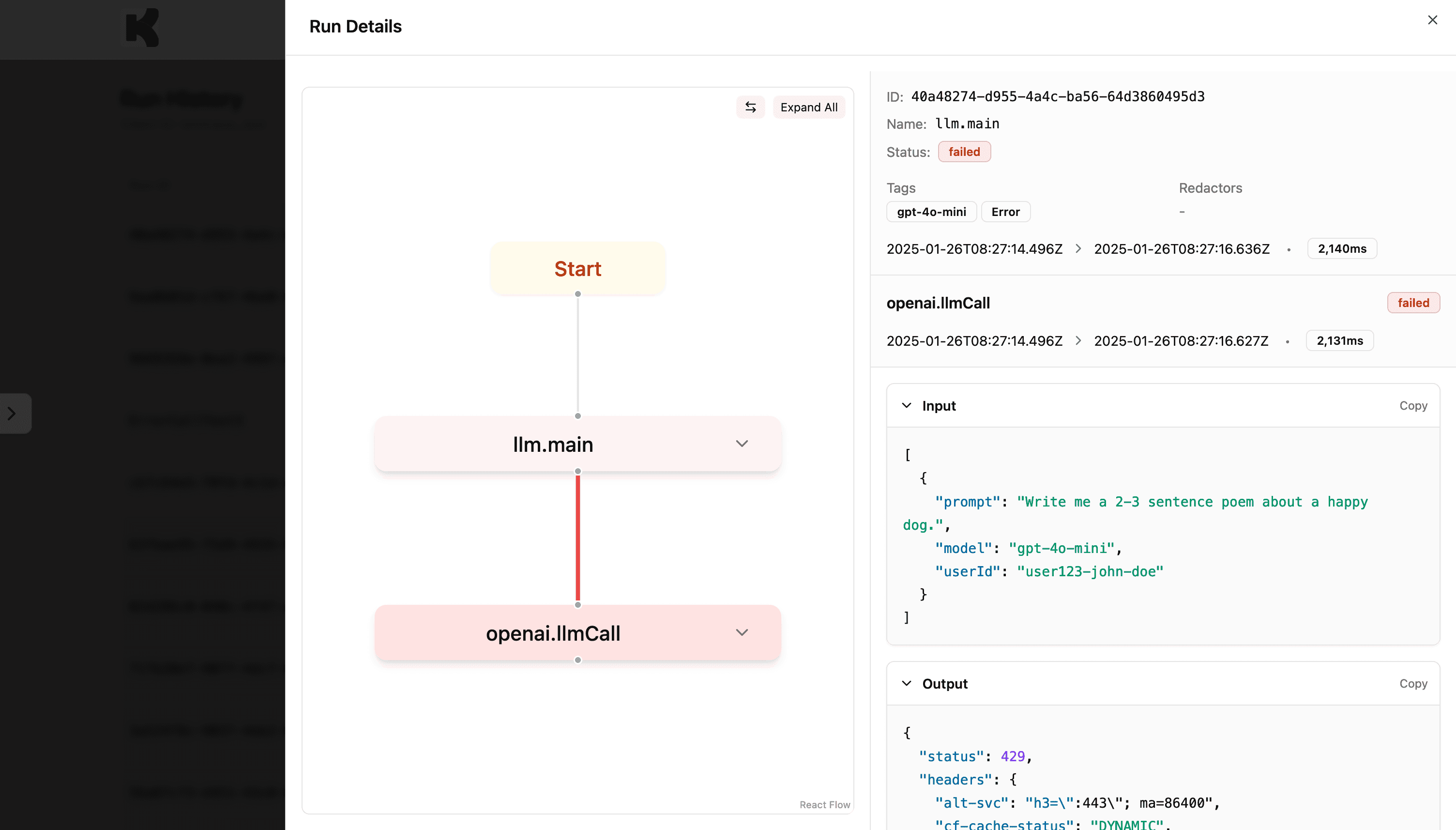Expand the openai.llmCall node dropdown
1456x830 pixels.
(x=740, y=632)
